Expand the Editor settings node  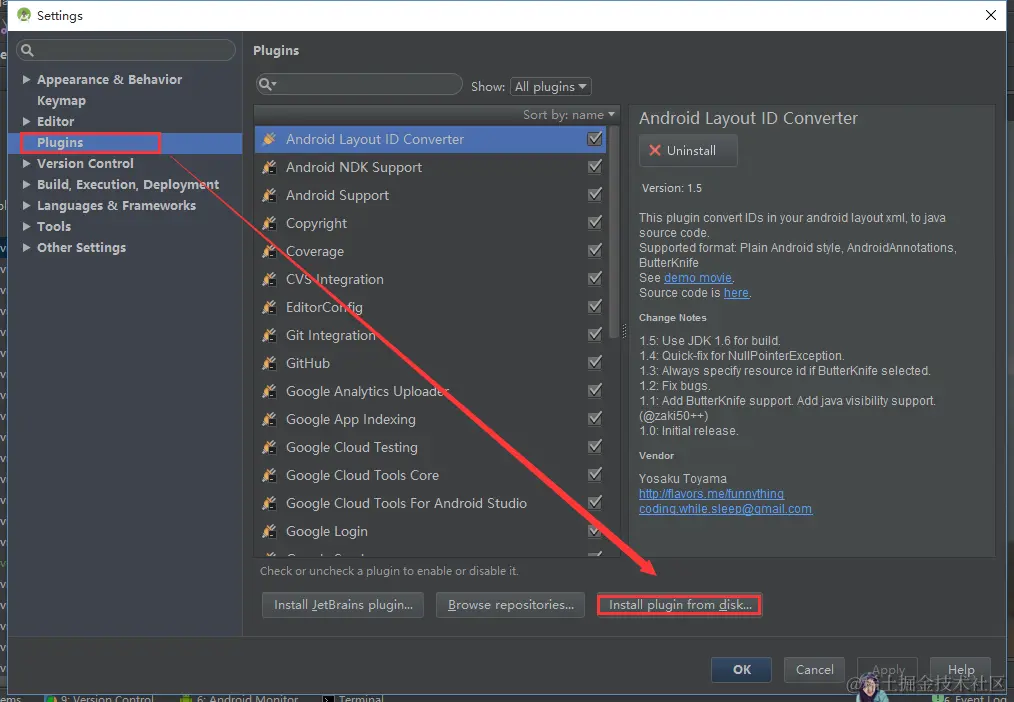point(27,121)
